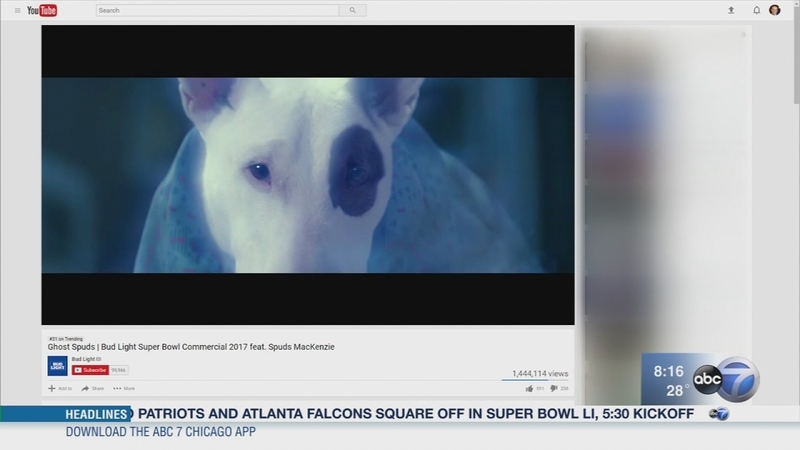
Task: Select the Ghost Spuds video title
Action: (x=191, y=347)
